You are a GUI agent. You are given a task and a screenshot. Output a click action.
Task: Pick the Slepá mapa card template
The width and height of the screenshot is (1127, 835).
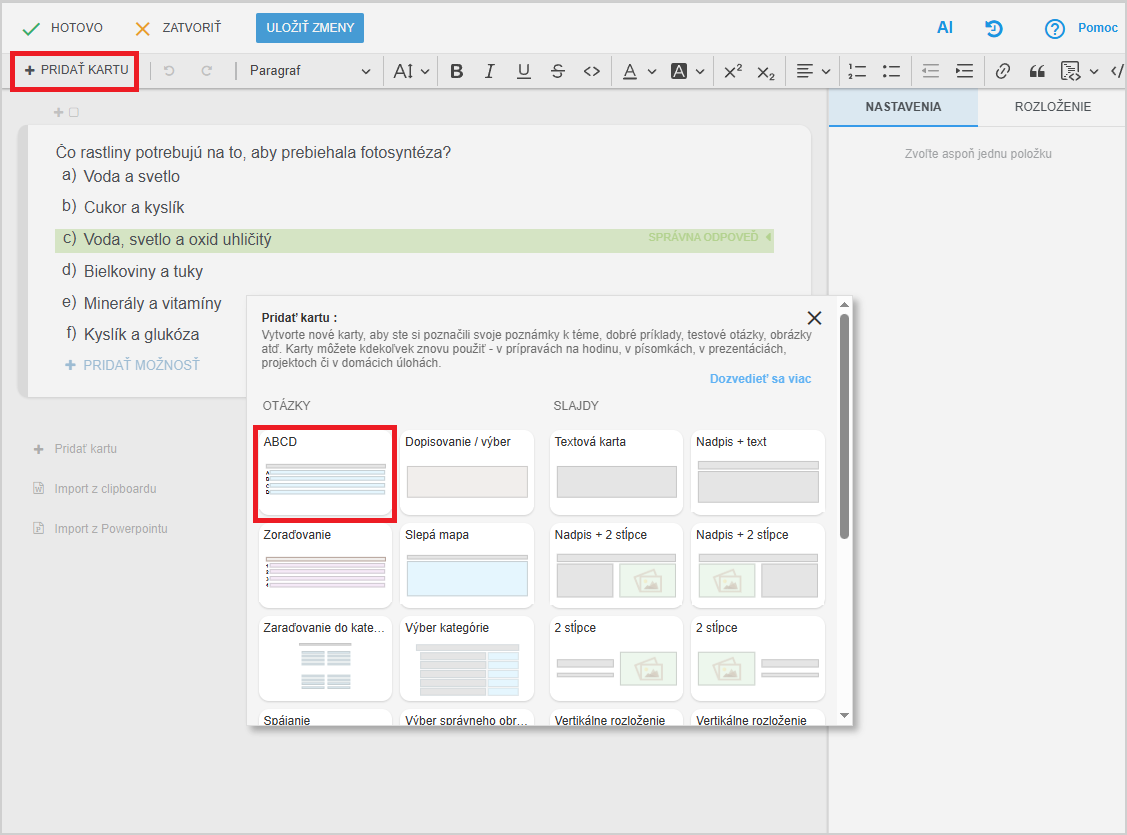click(467, 565)
